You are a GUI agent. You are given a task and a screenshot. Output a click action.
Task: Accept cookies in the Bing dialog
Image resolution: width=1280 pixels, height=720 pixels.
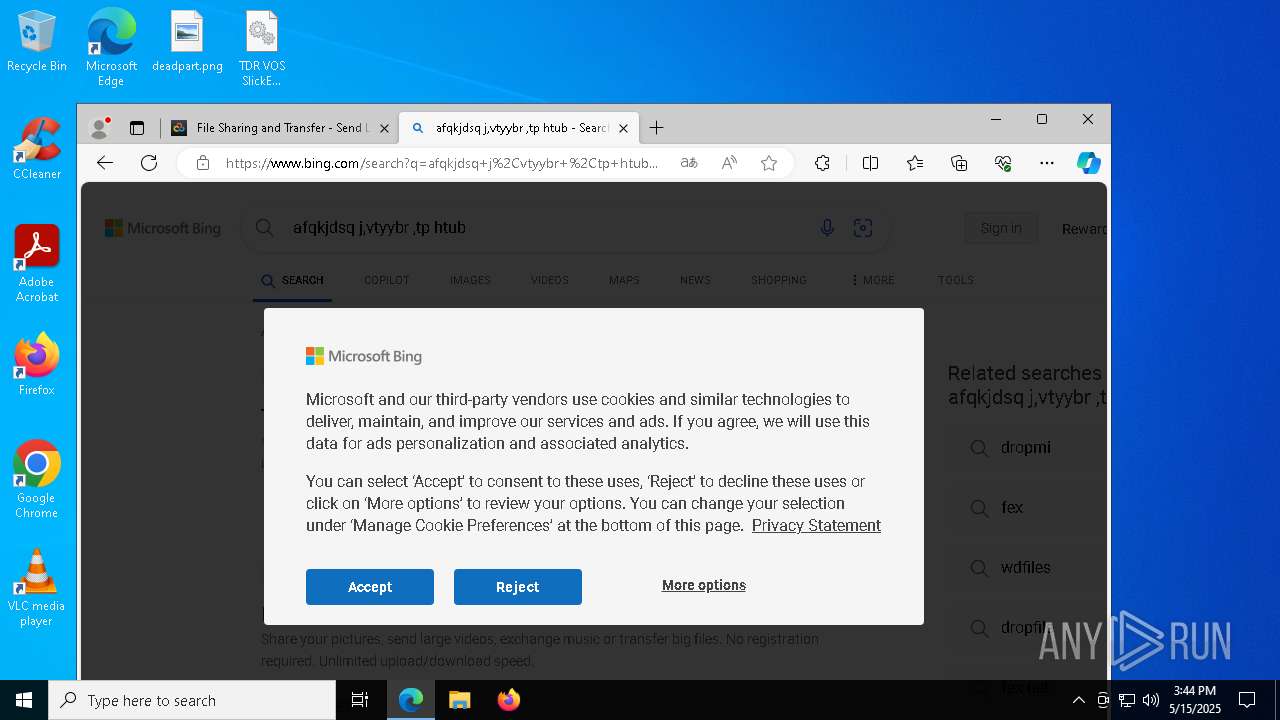(370, 587)
